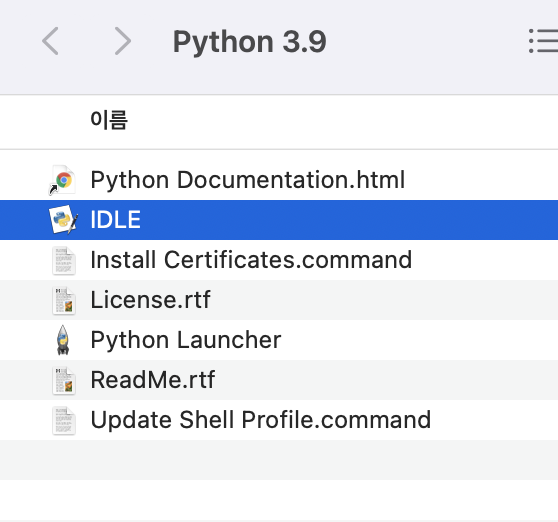Select the Python Documentation.html filename

(248, 180)
